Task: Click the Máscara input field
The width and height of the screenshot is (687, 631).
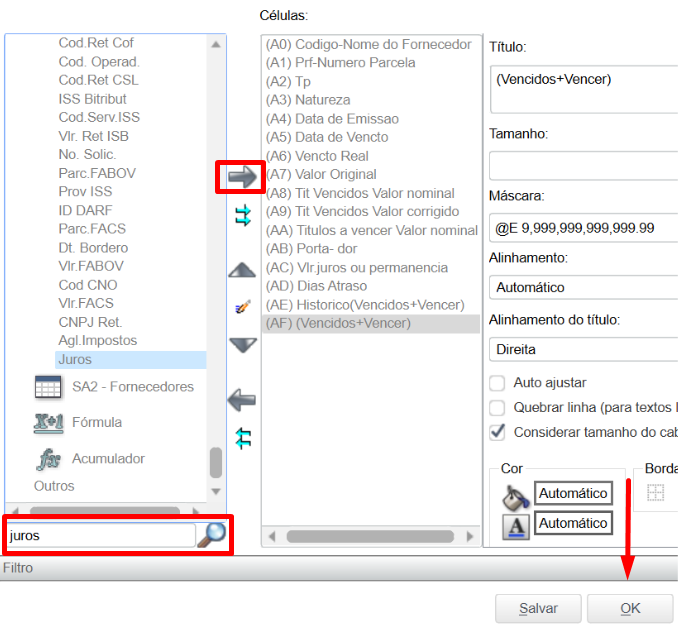Action: tap(584, 228)
